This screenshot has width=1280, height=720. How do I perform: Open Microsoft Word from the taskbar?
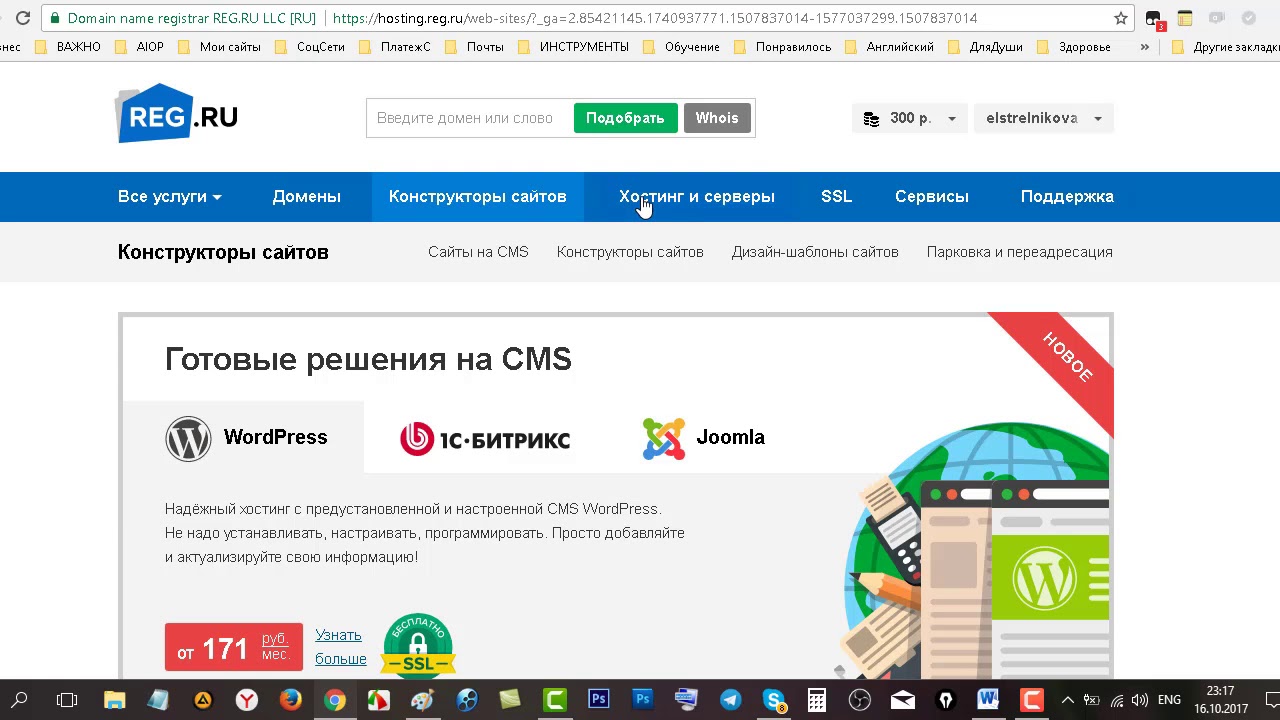pos(988,700)
